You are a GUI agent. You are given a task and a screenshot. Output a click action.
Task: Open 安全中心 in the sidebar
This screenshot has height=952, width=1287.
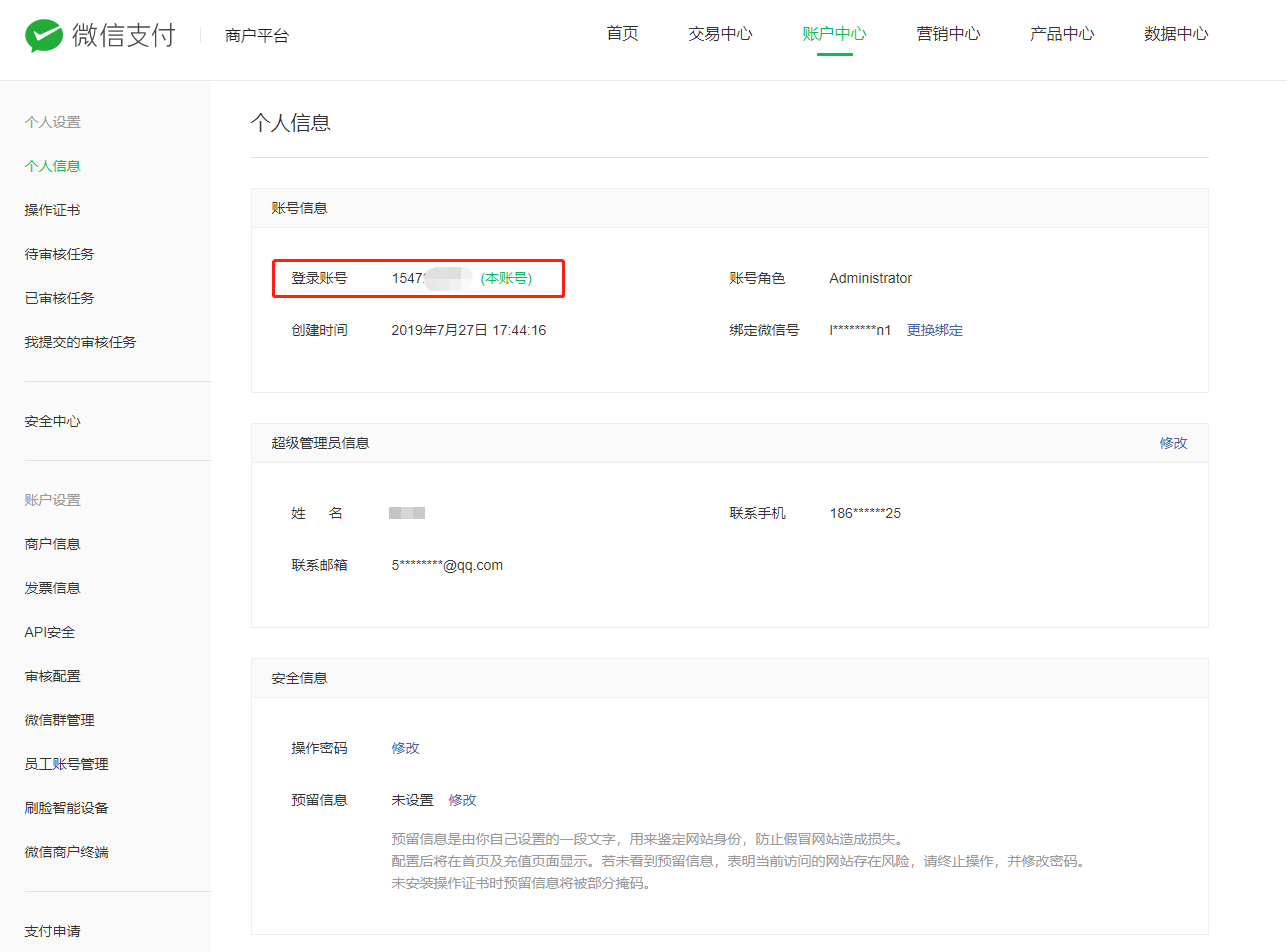pyautogui.click(x=52, y=421)
